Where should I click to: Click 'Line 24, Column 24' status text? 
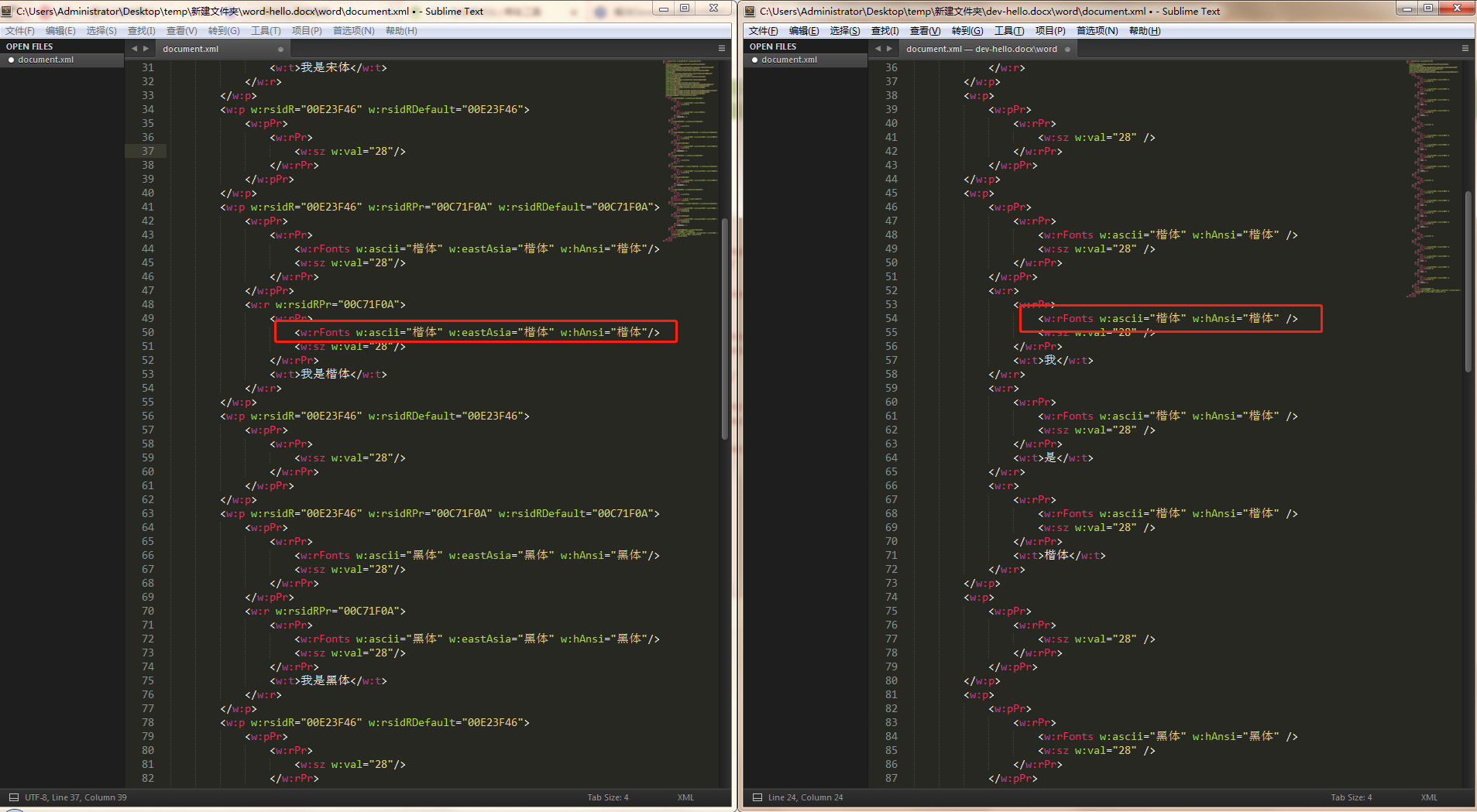click(x=805, y=797)
